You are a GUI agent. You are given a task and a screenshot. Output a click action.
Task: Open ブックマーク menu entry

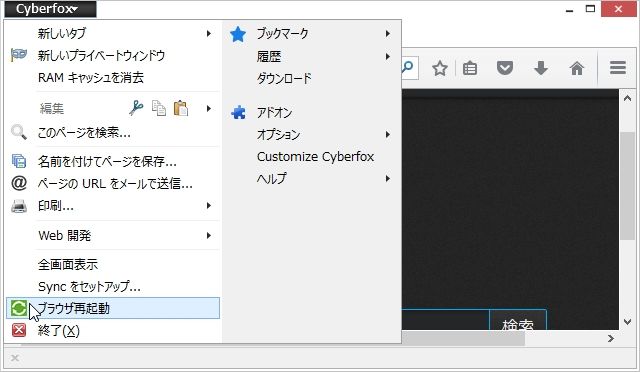[x=312, y=33]
